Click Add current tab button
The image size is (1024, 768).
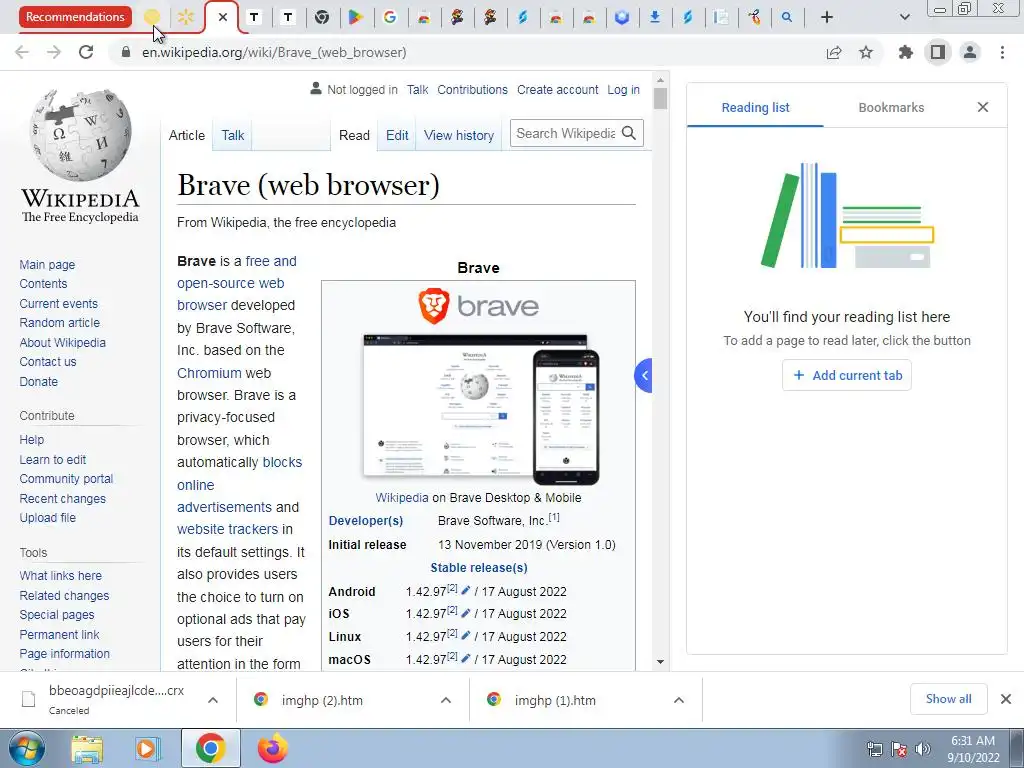[x=847, y=376]
